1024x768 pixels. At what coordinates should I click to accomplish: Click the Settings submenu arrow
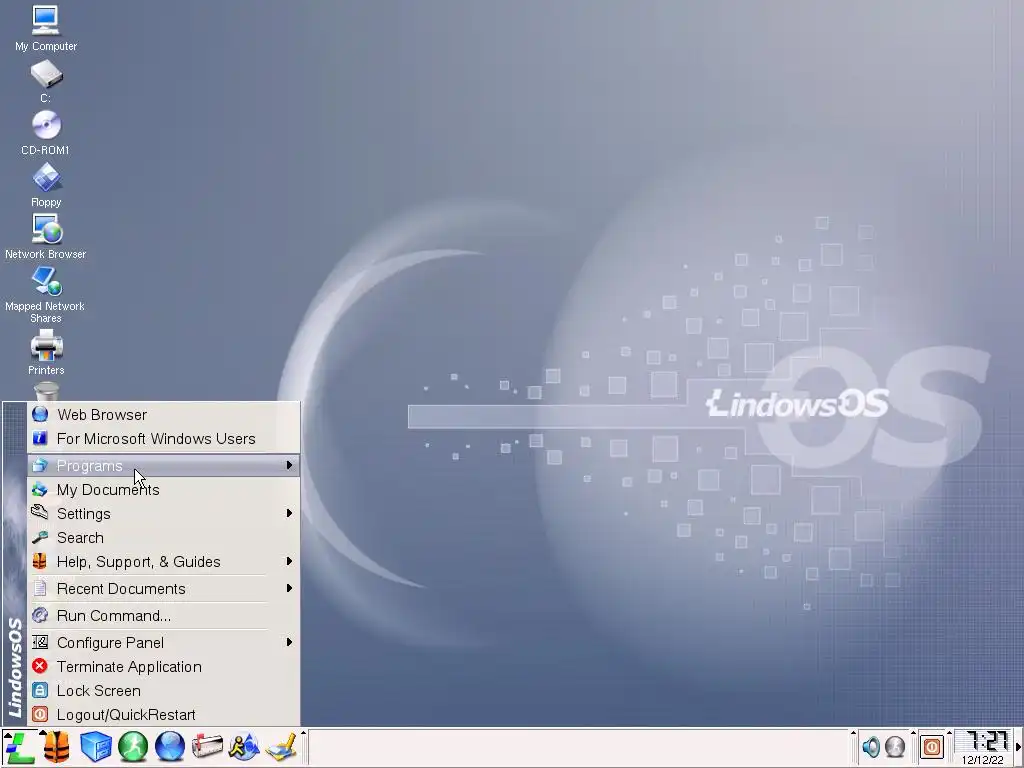tap(289, 513)
